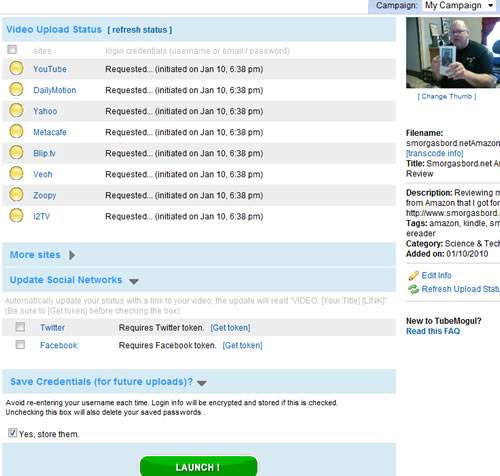The image size is (500, 476).
Task: Click the 'Added on: 01/10/2010' text
Action: 447,254
